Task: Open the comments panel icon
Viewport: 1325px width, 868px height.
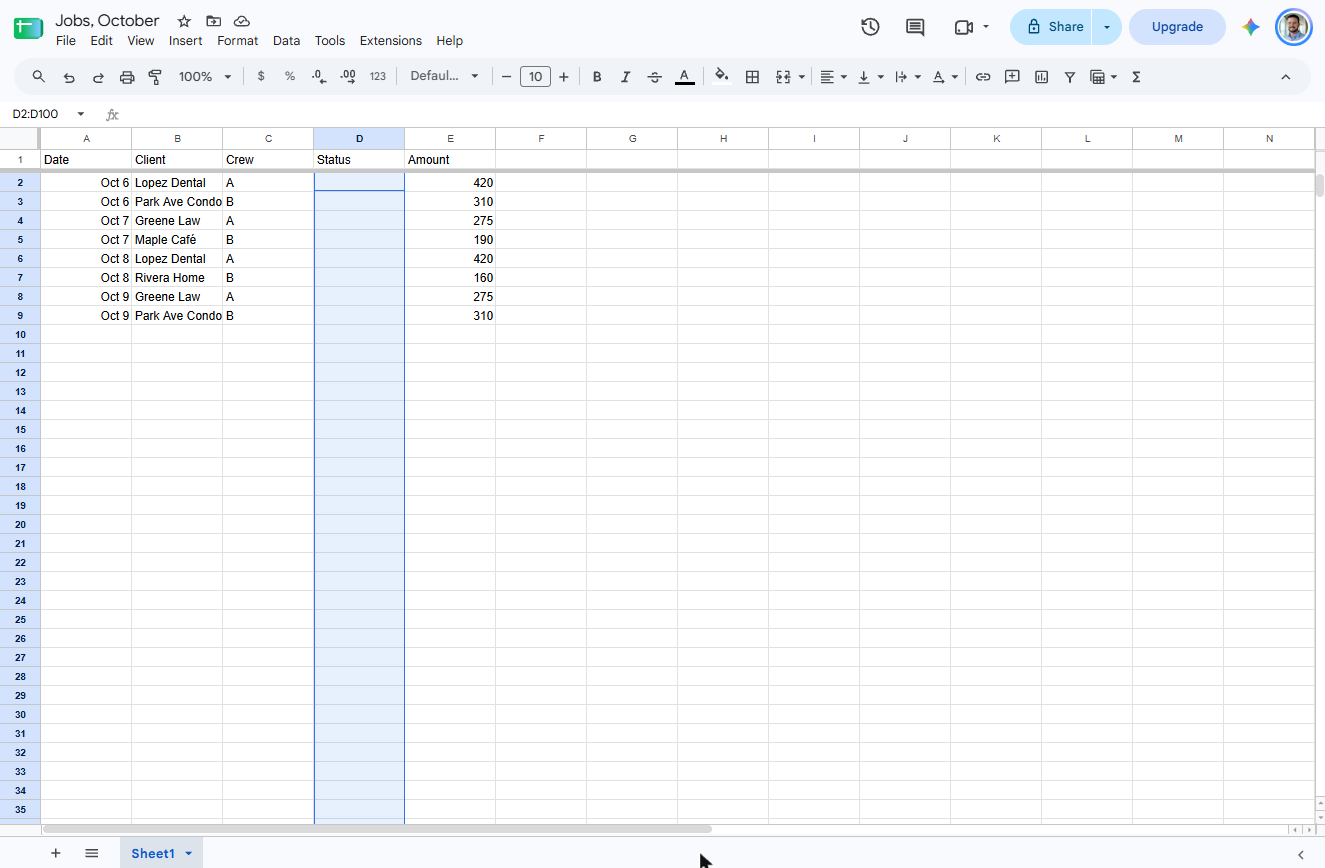Action: tap(915, 27)
